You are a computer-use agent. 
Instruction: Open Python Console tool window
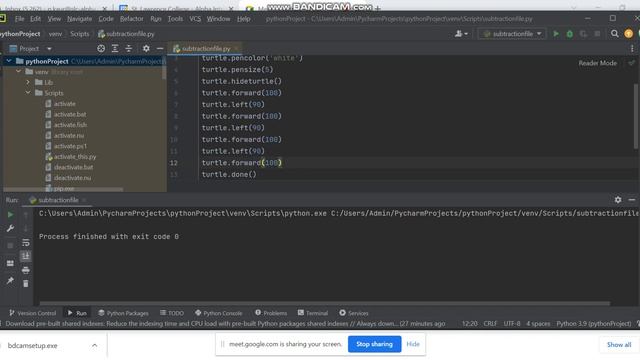point(218,313)
